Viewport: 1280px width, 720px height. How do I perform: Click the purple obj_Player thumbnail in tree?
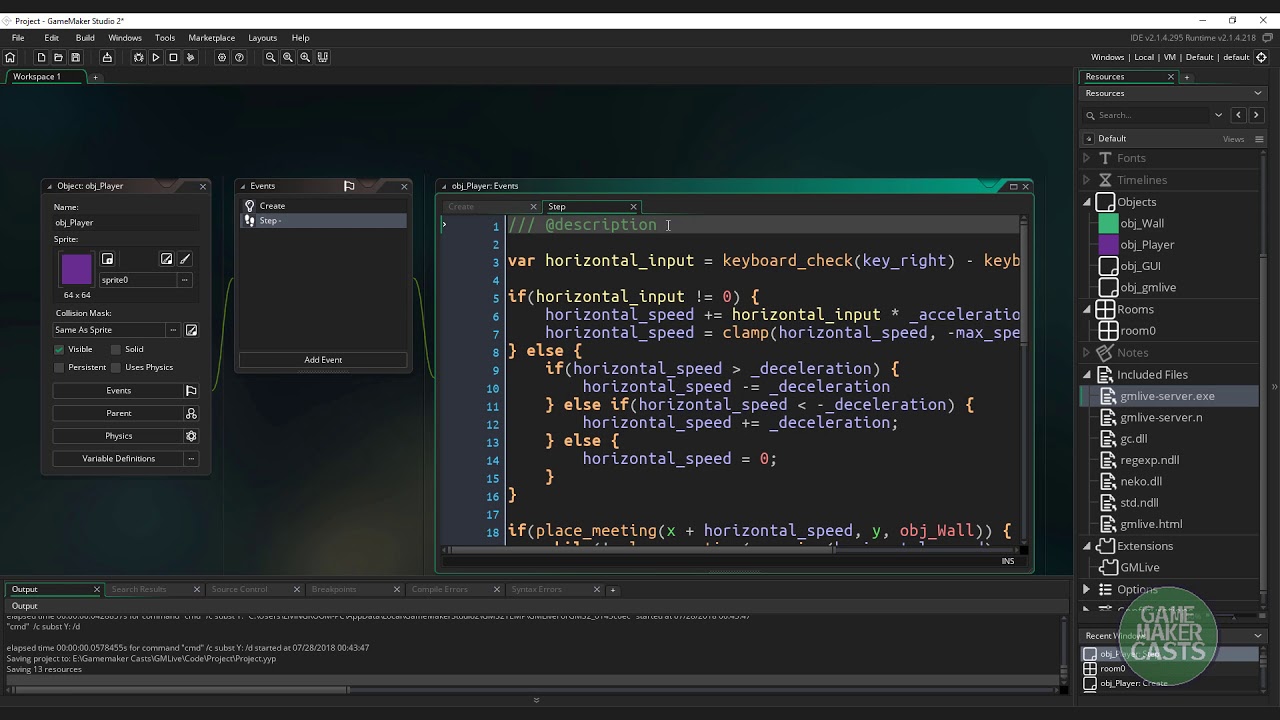[1108, 245]
